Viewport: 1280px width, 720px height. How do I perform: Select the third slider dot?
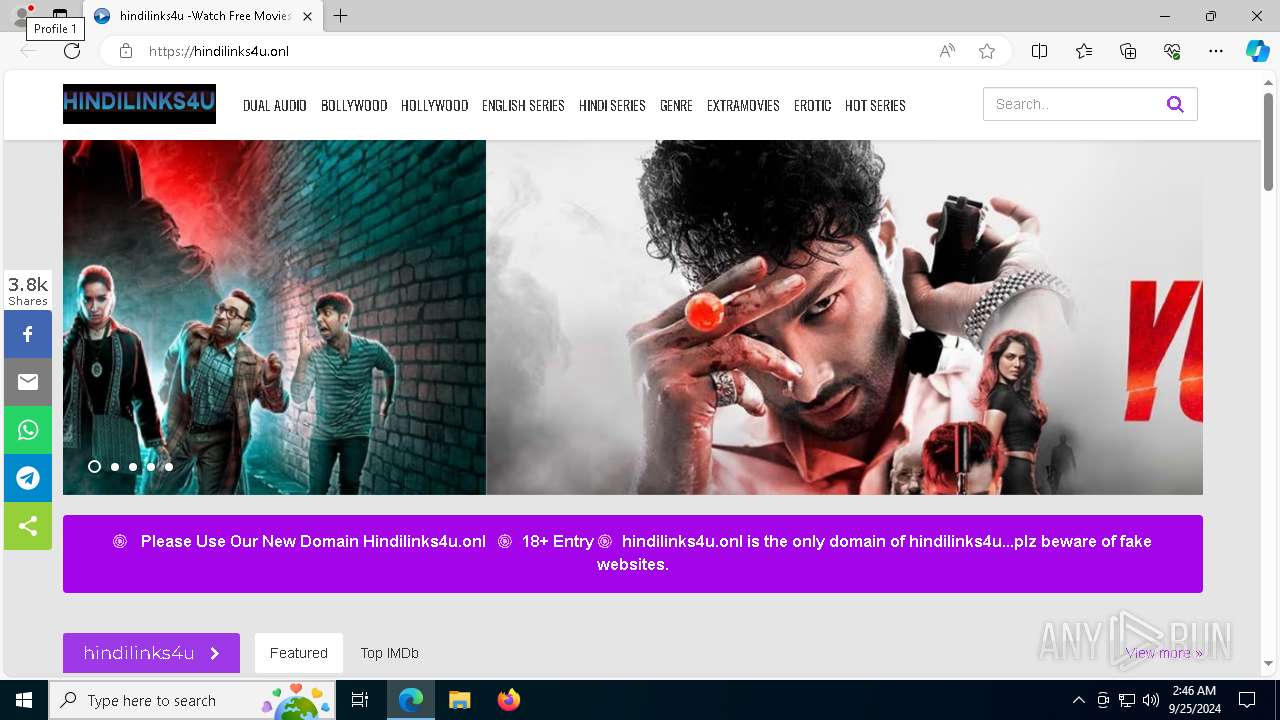coord(133,467)
